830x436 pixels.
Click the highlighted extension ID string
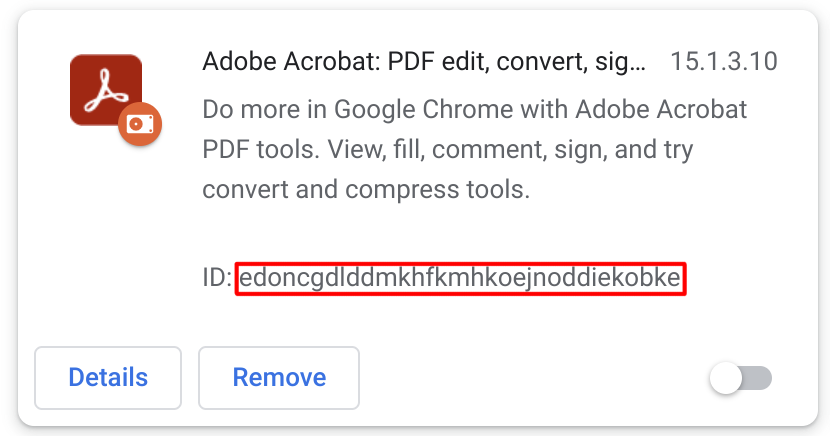tap(461, 277)
